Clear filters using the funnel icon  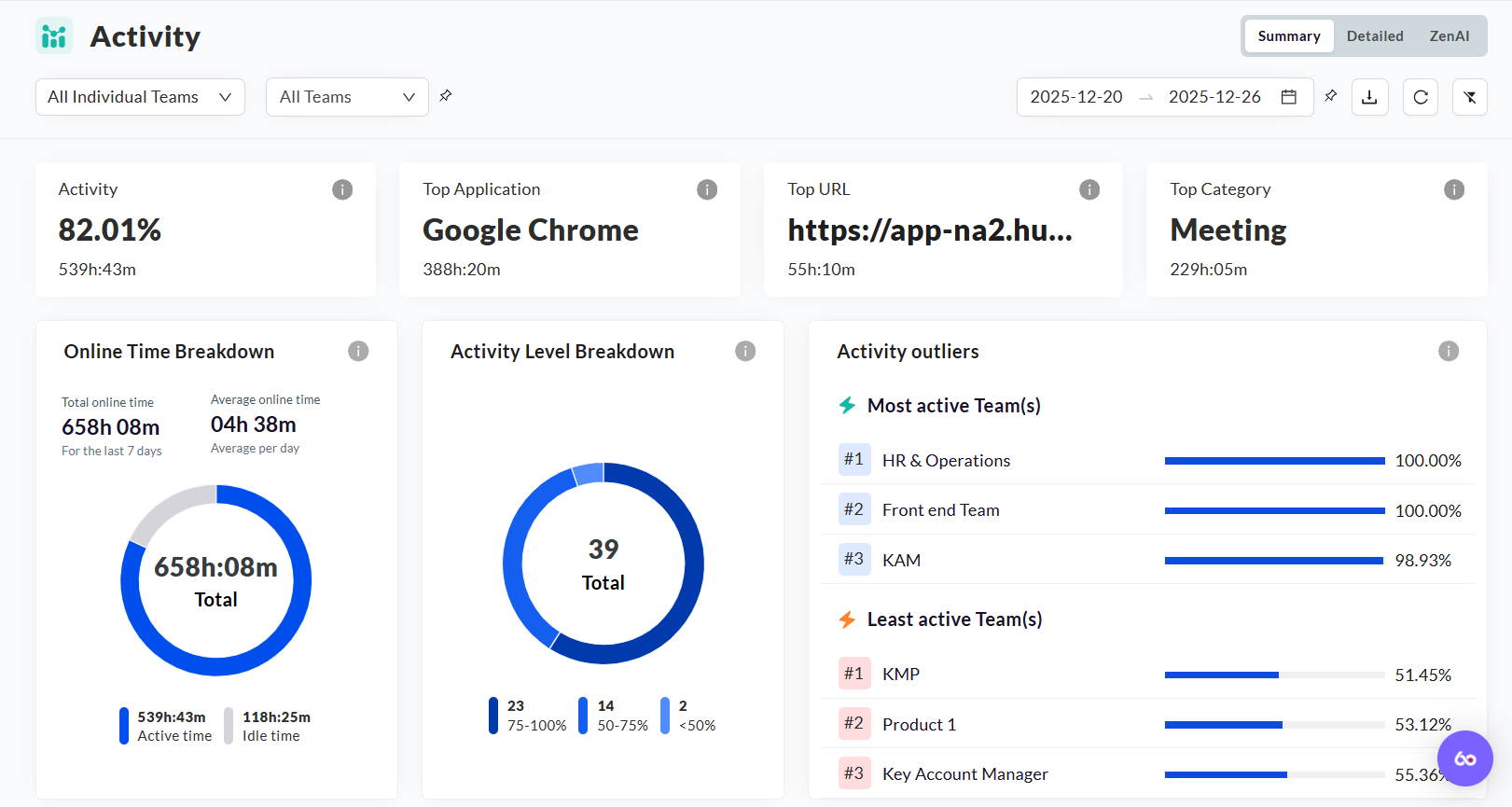(x=1470, y=97)
